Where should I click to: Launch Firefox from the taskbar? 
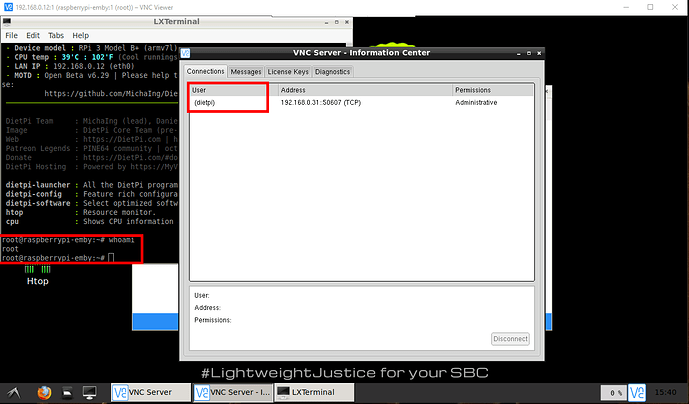(44, 392)
